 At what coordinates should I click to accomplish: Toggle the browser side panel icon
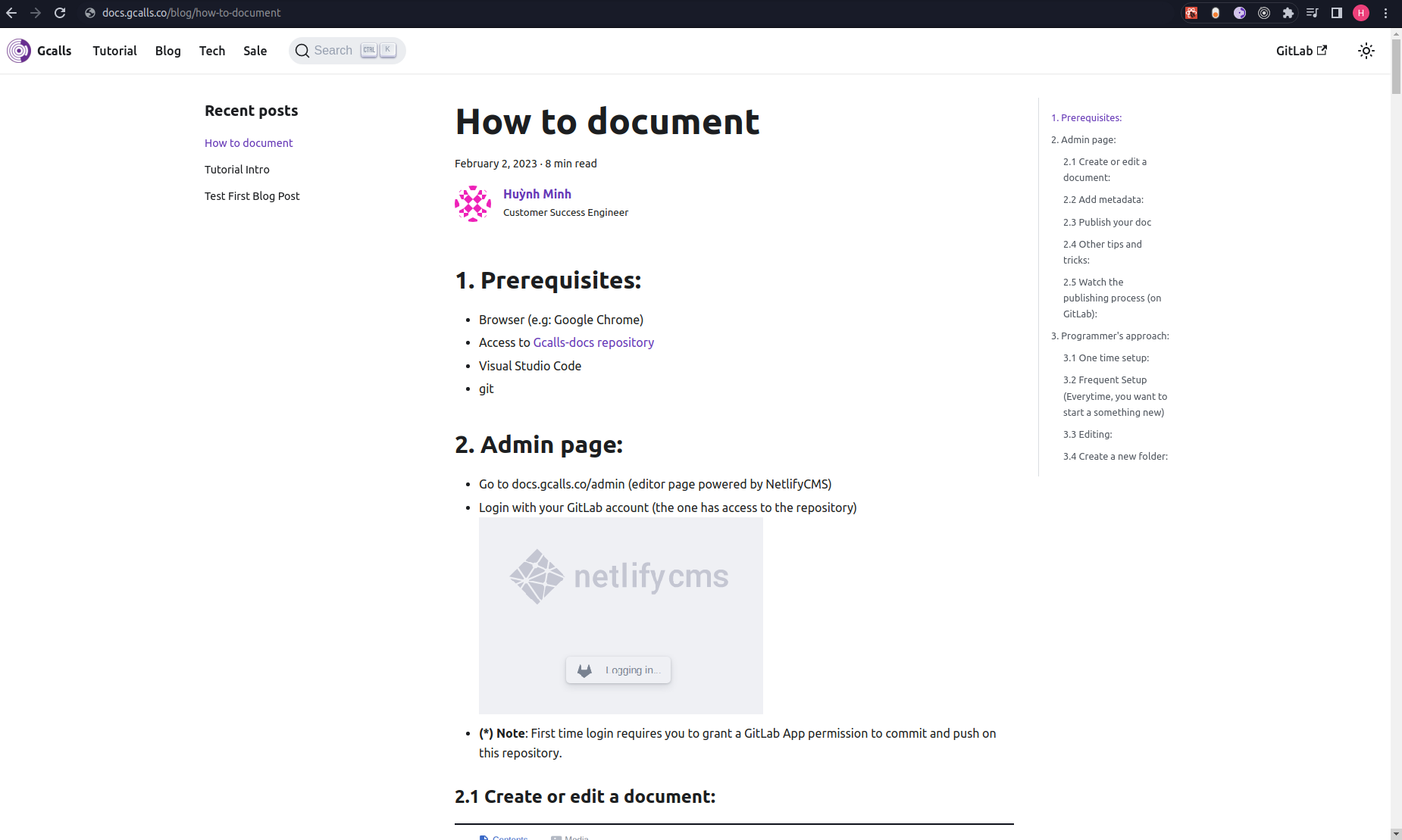pos(1337,13)
